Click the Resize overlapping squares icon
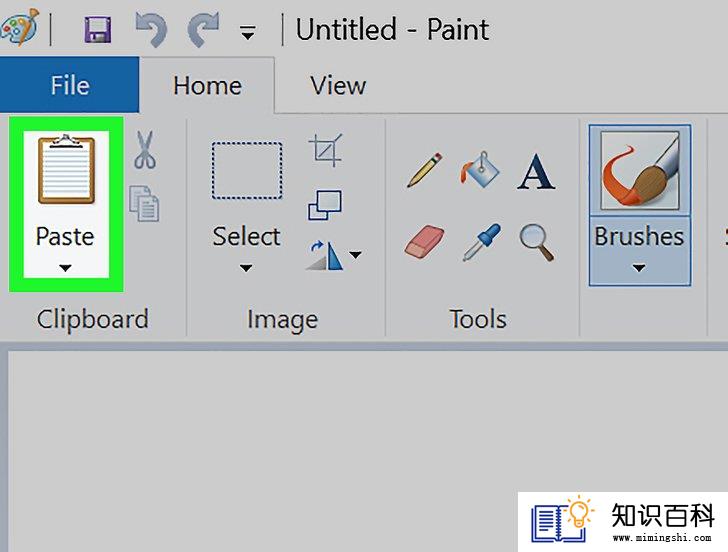 coord(325,205)
